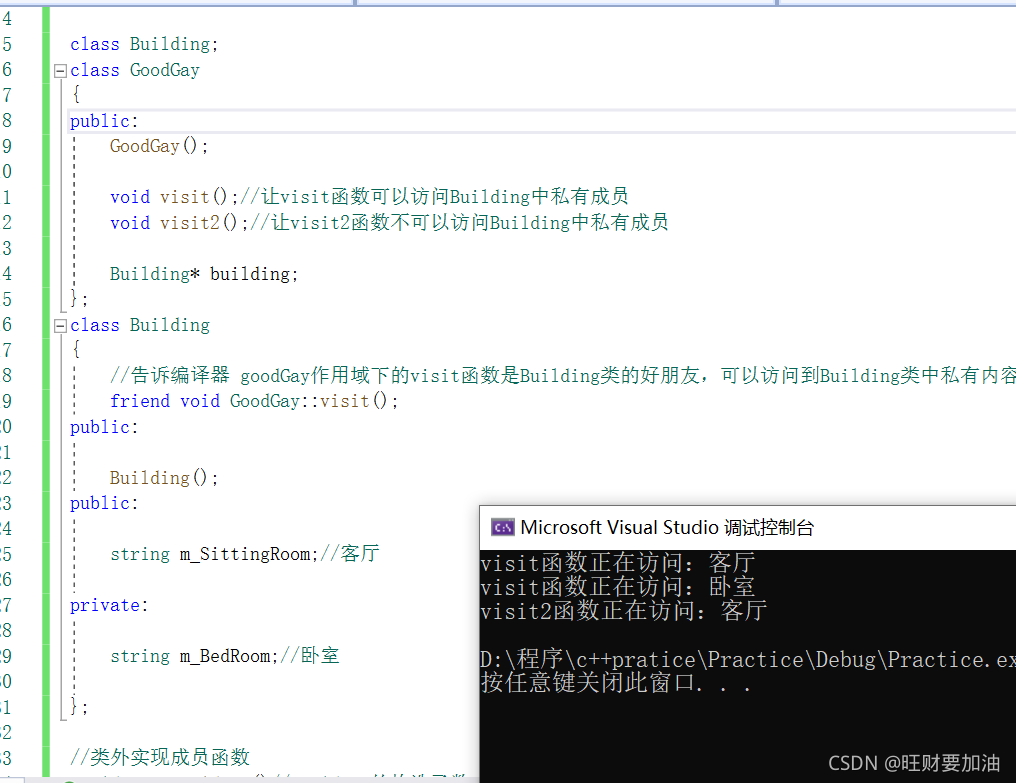Viewport: 1016px width, 783px height.
Task: Click the 'class GoodGay' declaration text
Action: (135, 70)
